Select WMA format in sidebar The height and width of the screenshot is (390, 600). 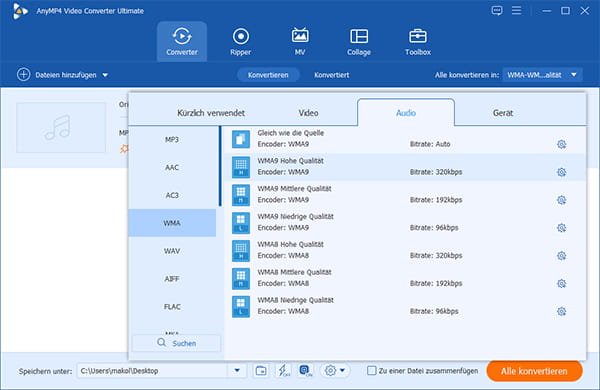point(172,223)
